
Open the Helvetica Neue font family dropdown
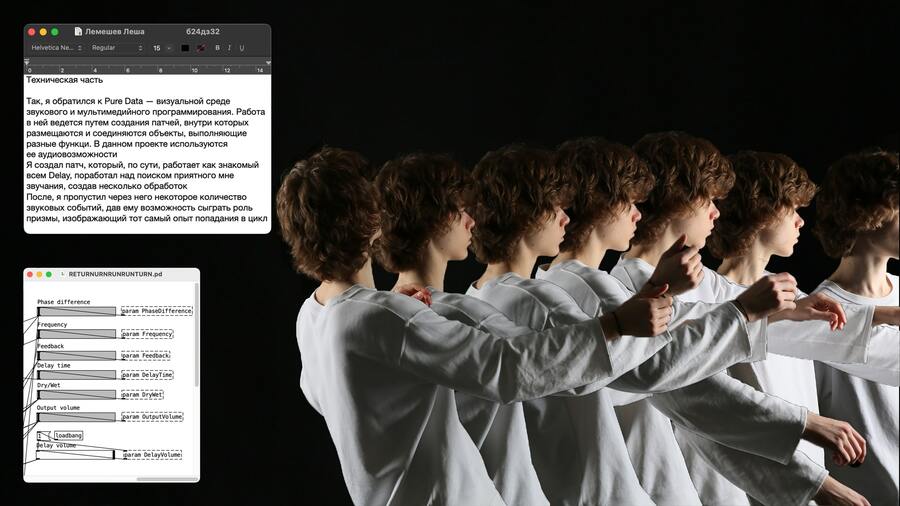(56, 48)
